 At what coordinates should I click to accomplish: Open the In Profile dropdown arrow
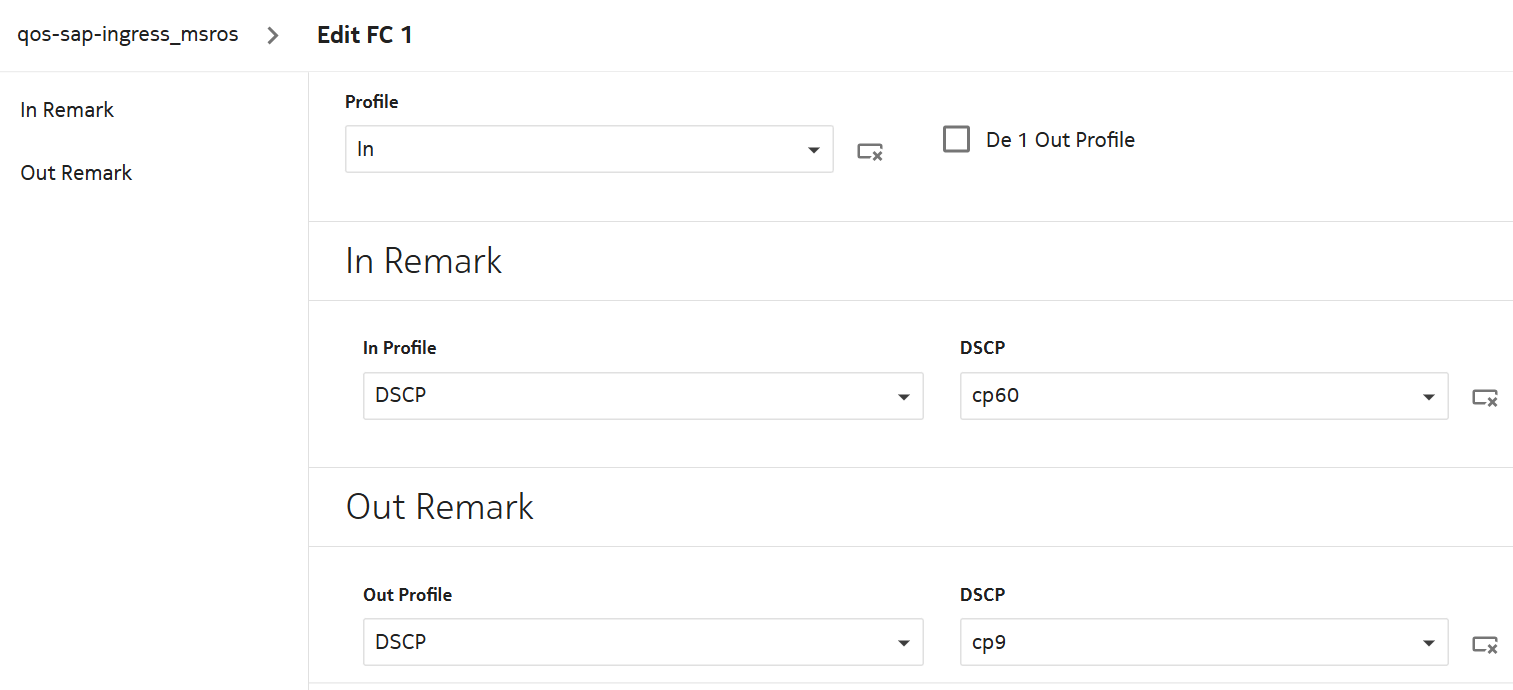point(903,397)
